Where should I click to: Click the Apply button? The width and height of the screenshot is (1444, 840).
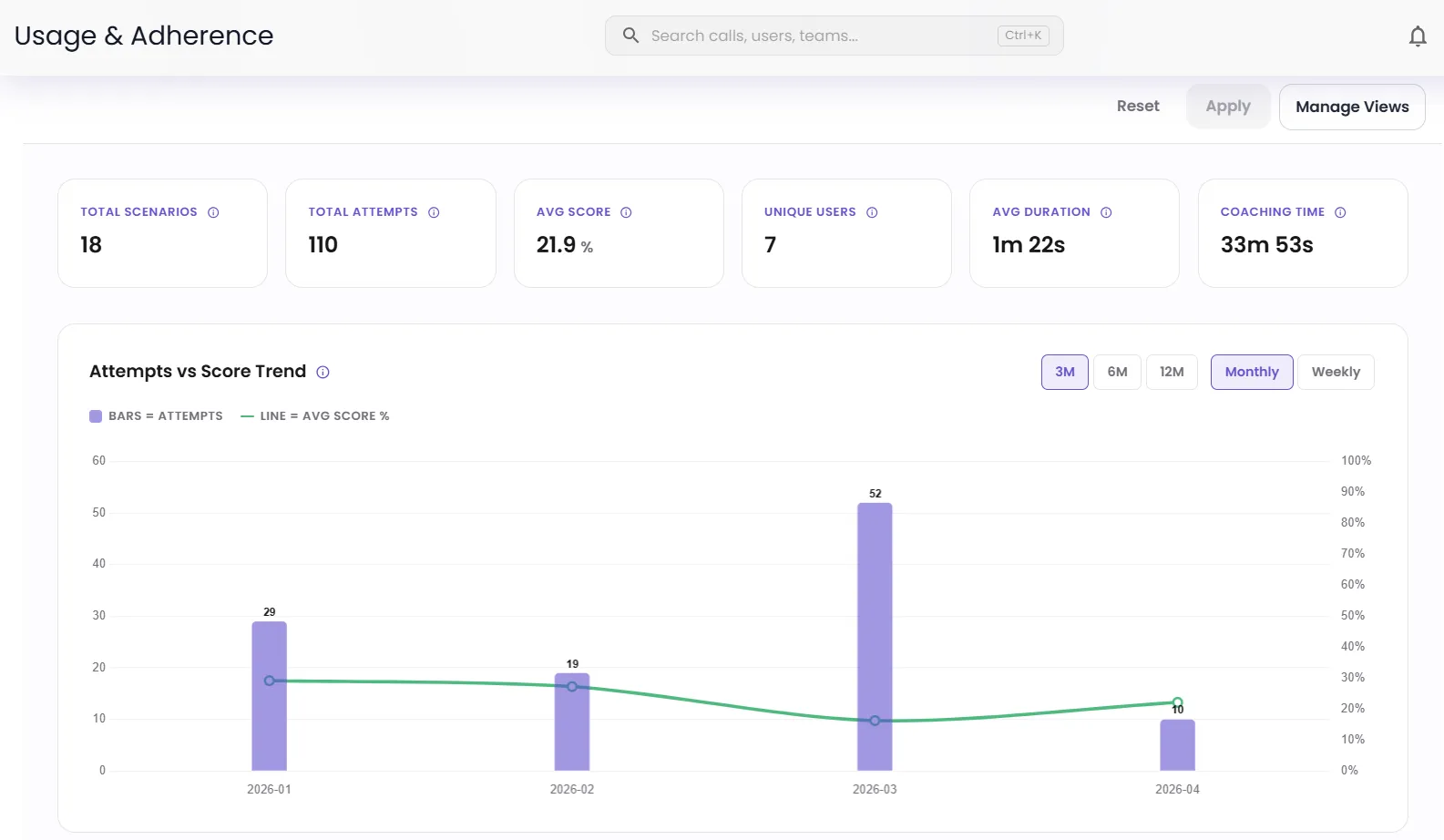point(1227,107)
